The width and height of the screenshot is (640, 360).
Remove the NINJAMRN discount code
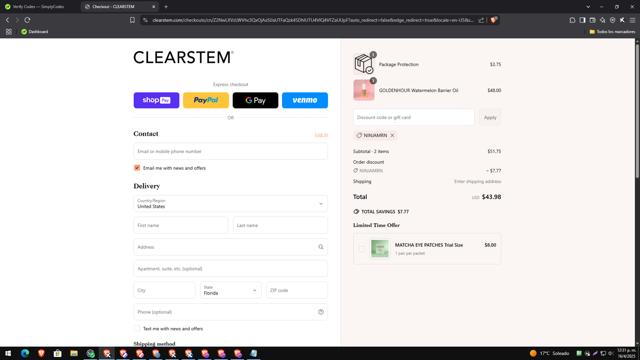point(392,136)
